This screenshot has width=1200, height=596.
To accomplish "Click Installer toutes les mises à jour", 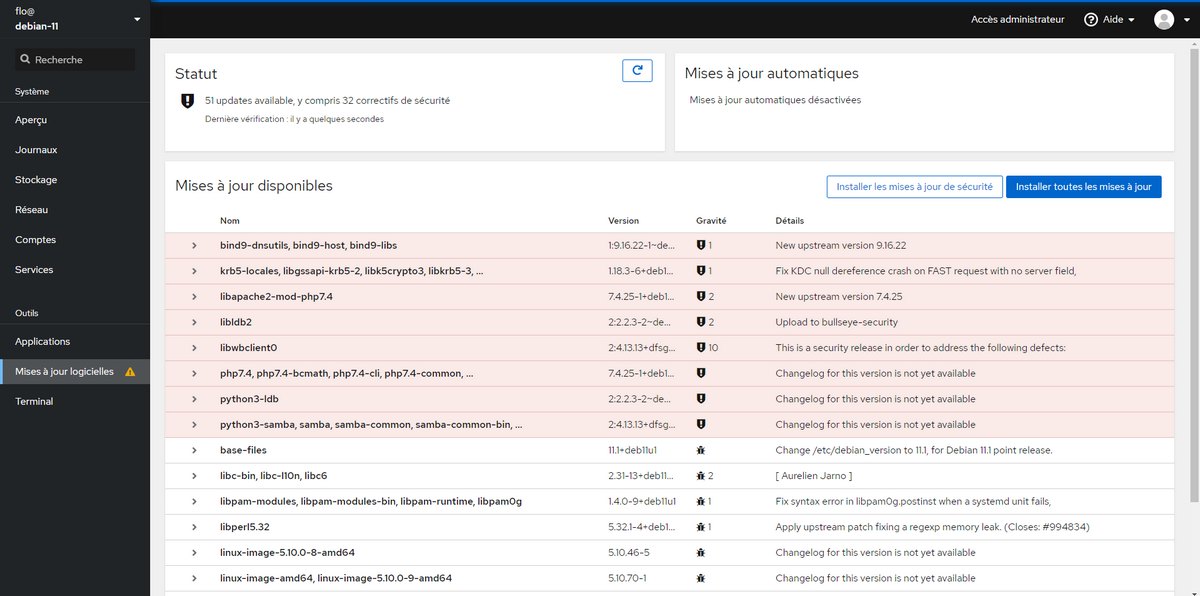I will pyautogui.click(x=1083, y=187).
